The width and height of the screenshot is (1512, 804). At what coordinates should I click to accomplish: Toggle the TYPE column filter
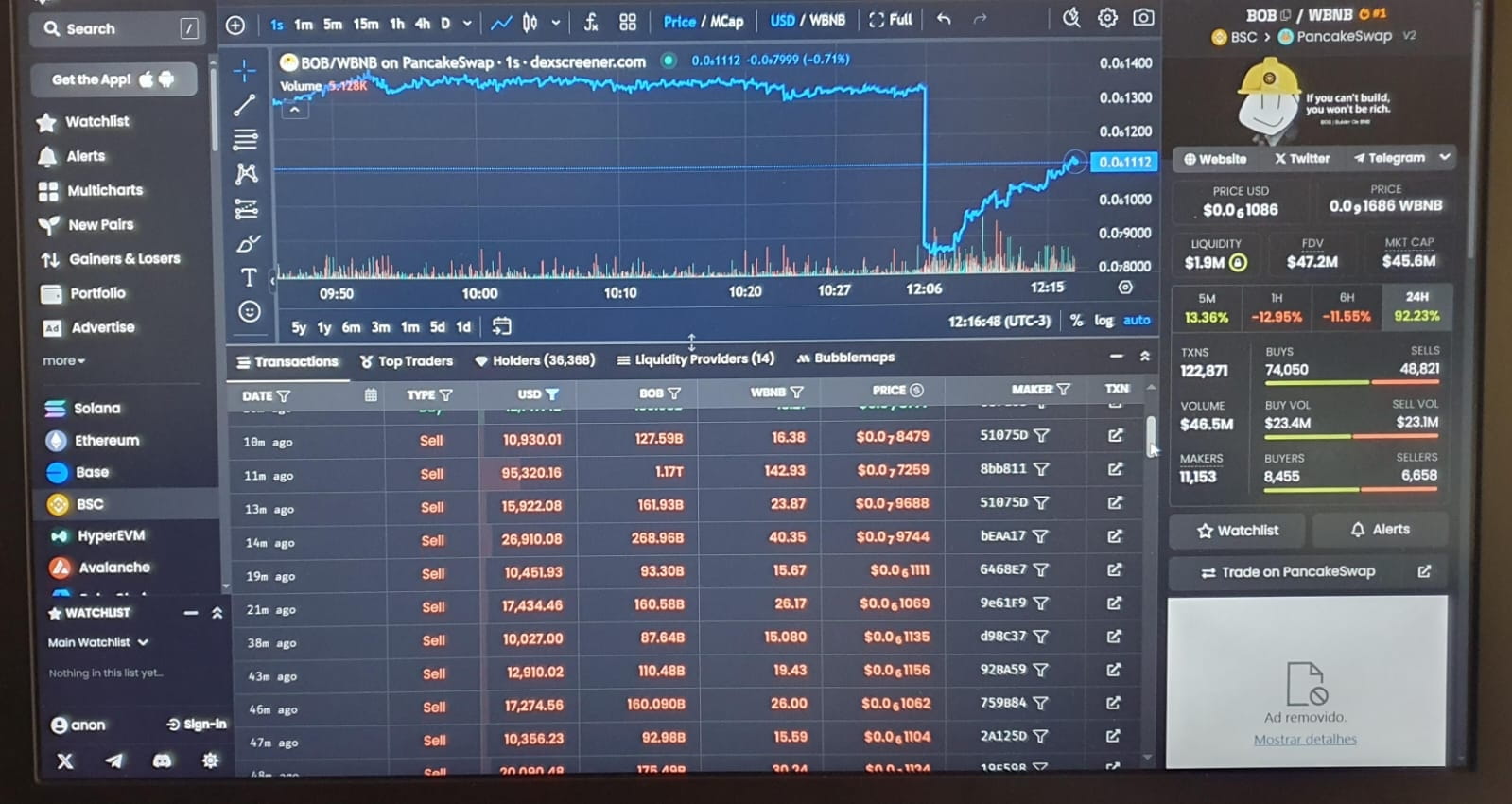pos(446,394)
